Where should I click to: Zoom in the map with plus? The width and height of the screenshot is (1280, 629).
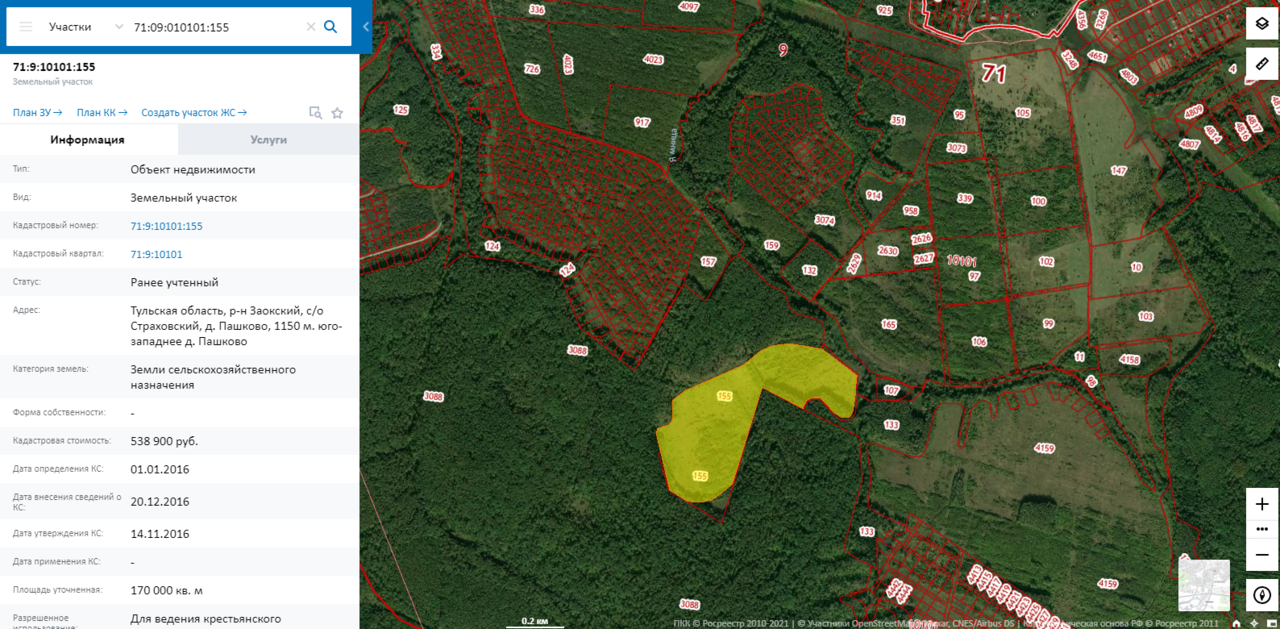pyautogui.click(x=1262, y=504)
